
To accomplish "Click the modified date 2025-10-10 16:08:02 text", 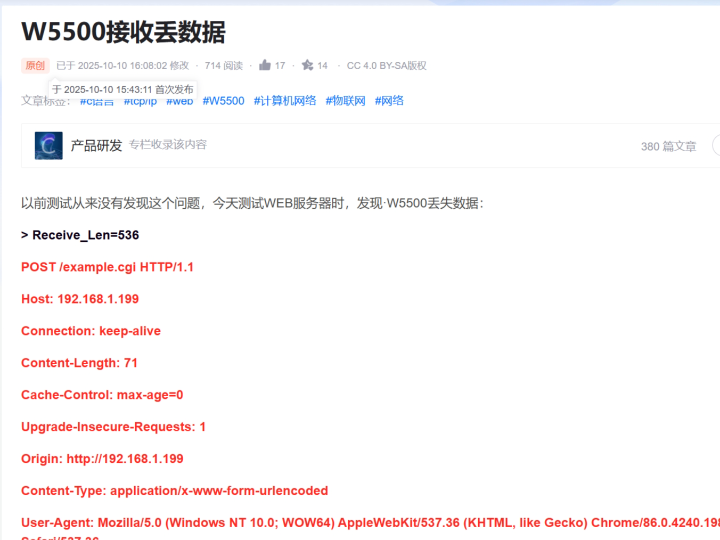I will point(123,66).
